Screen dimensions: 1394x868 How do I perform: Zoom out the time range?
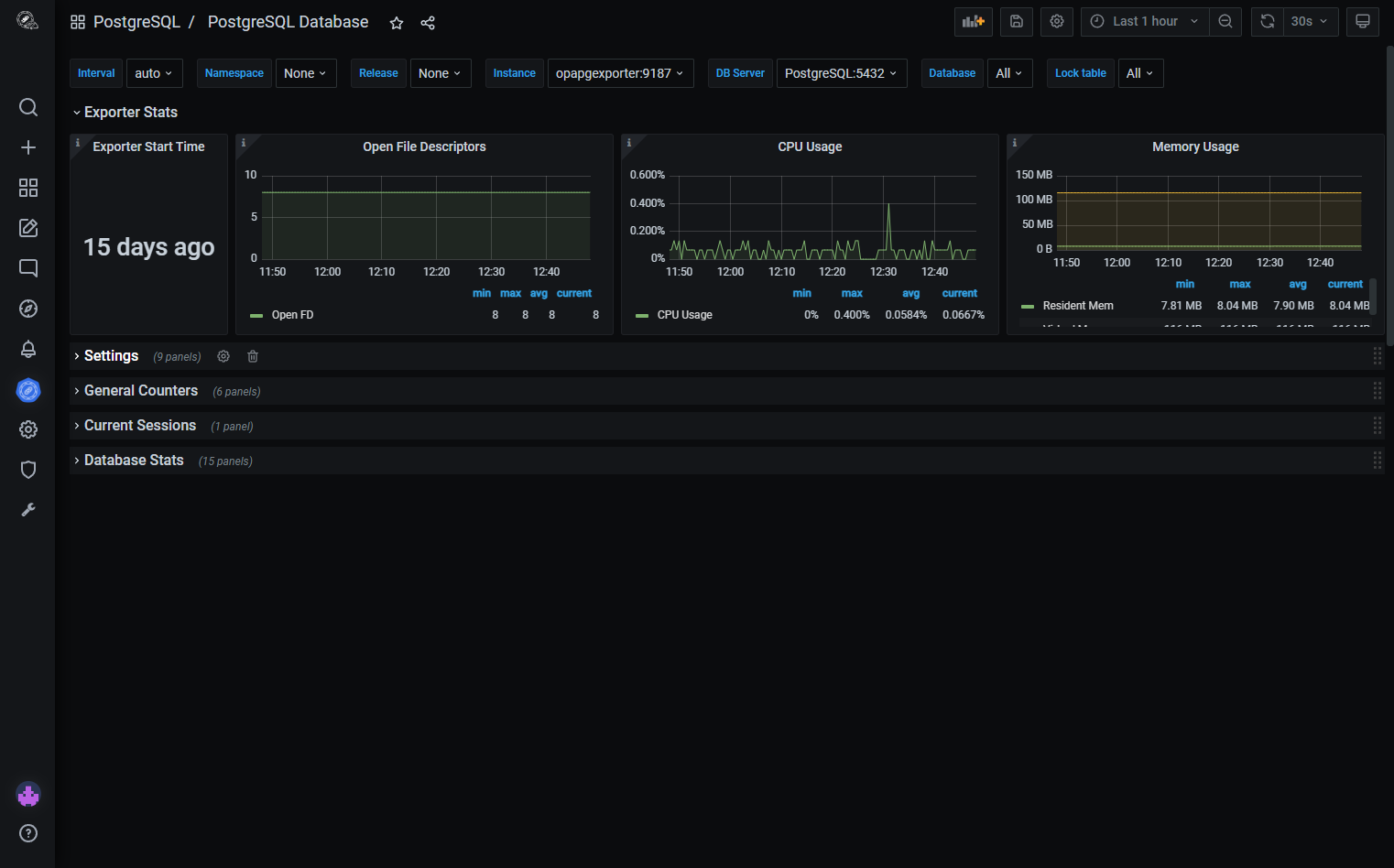click(1225, 21)
